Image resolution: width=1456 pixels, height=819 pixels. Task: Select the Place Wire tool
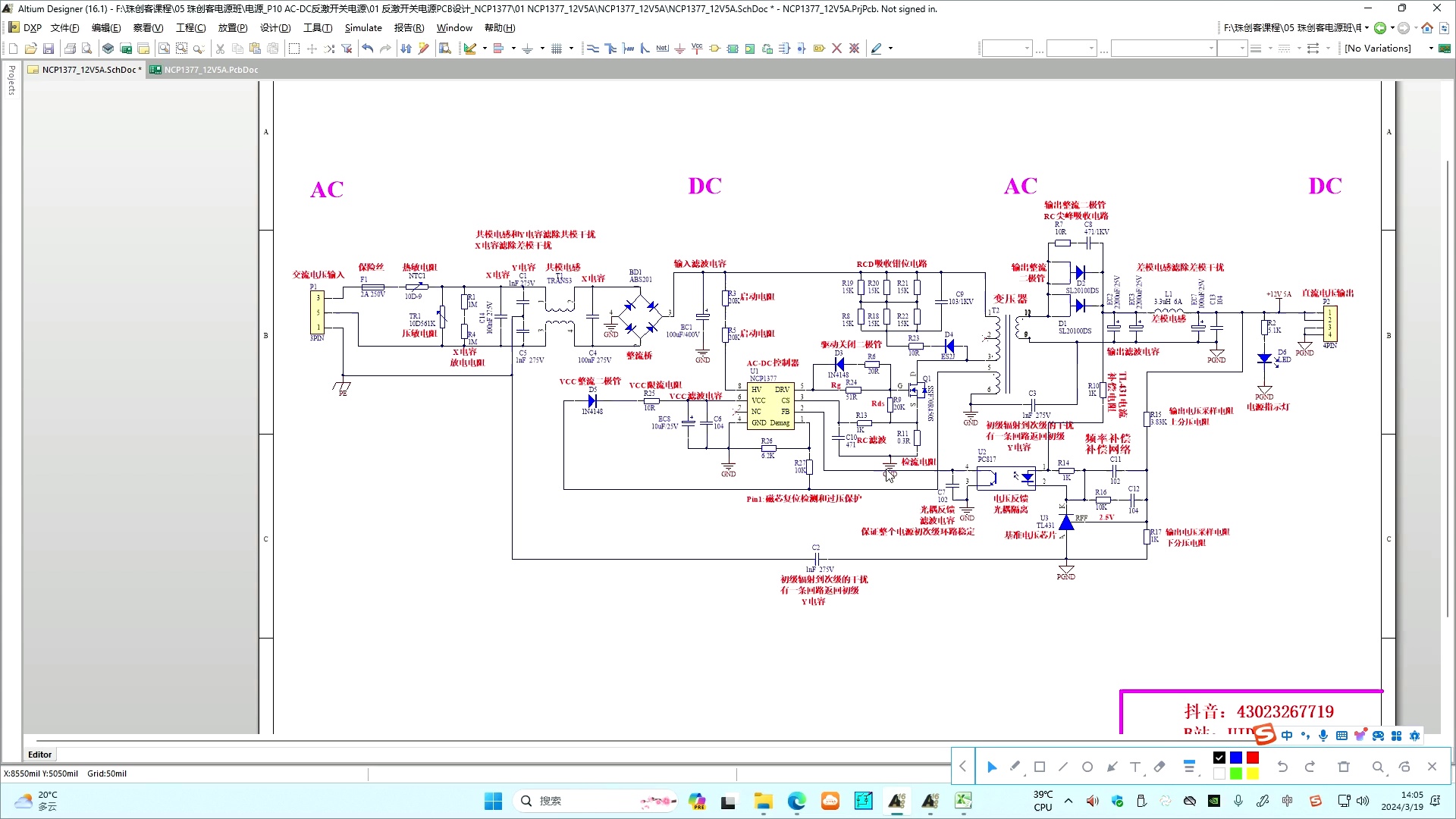click(x=593, y=49)
